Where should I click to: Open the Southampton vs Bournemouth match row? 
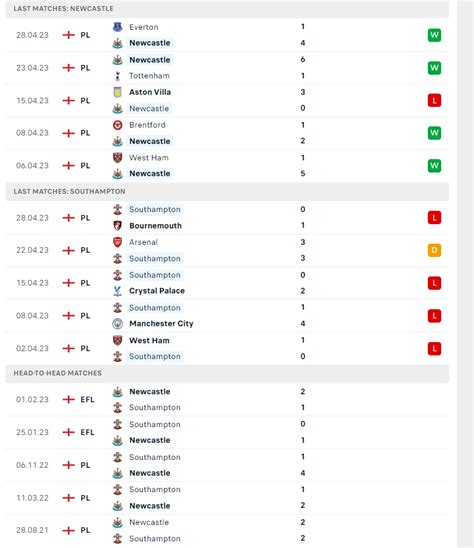click(227, 217)
